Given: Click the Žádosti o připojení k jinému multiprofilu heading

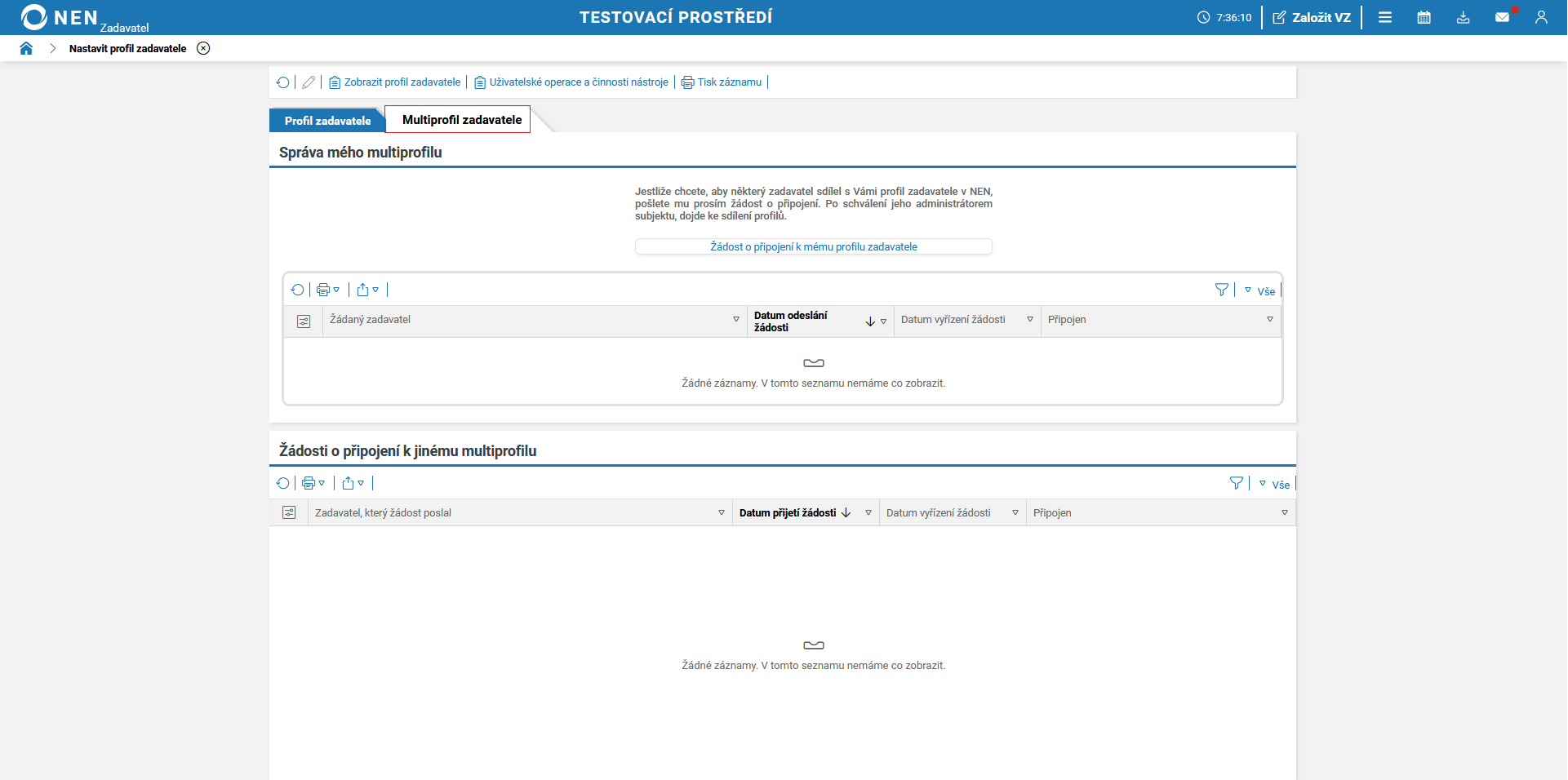Looking at the screenshot, I should click(408, 451).
